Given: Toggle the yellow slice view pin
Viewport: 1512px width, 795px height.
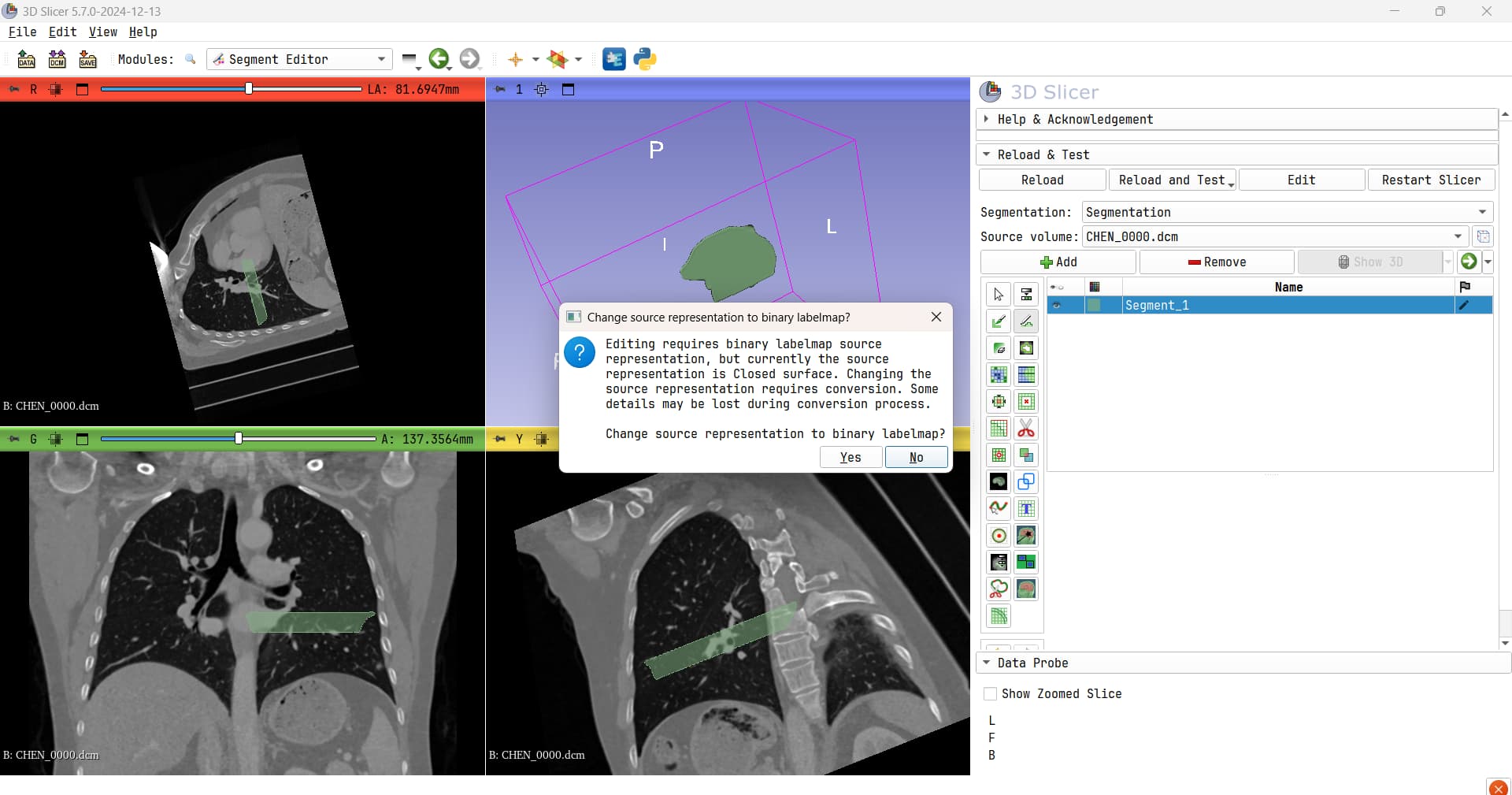Looking at the screenshot, I should click(500, 440).
